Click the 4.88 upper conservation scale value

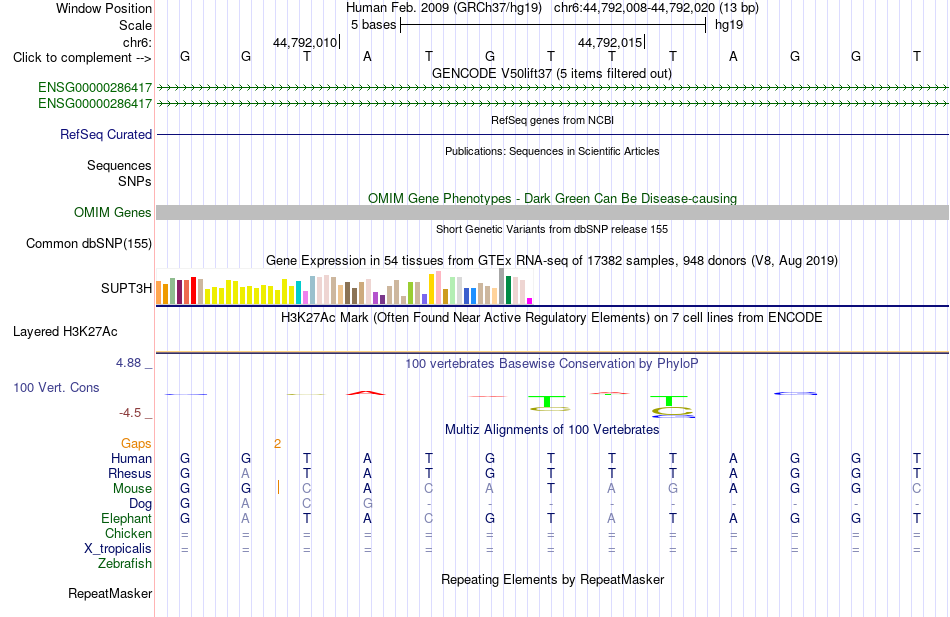pos(128,363)
